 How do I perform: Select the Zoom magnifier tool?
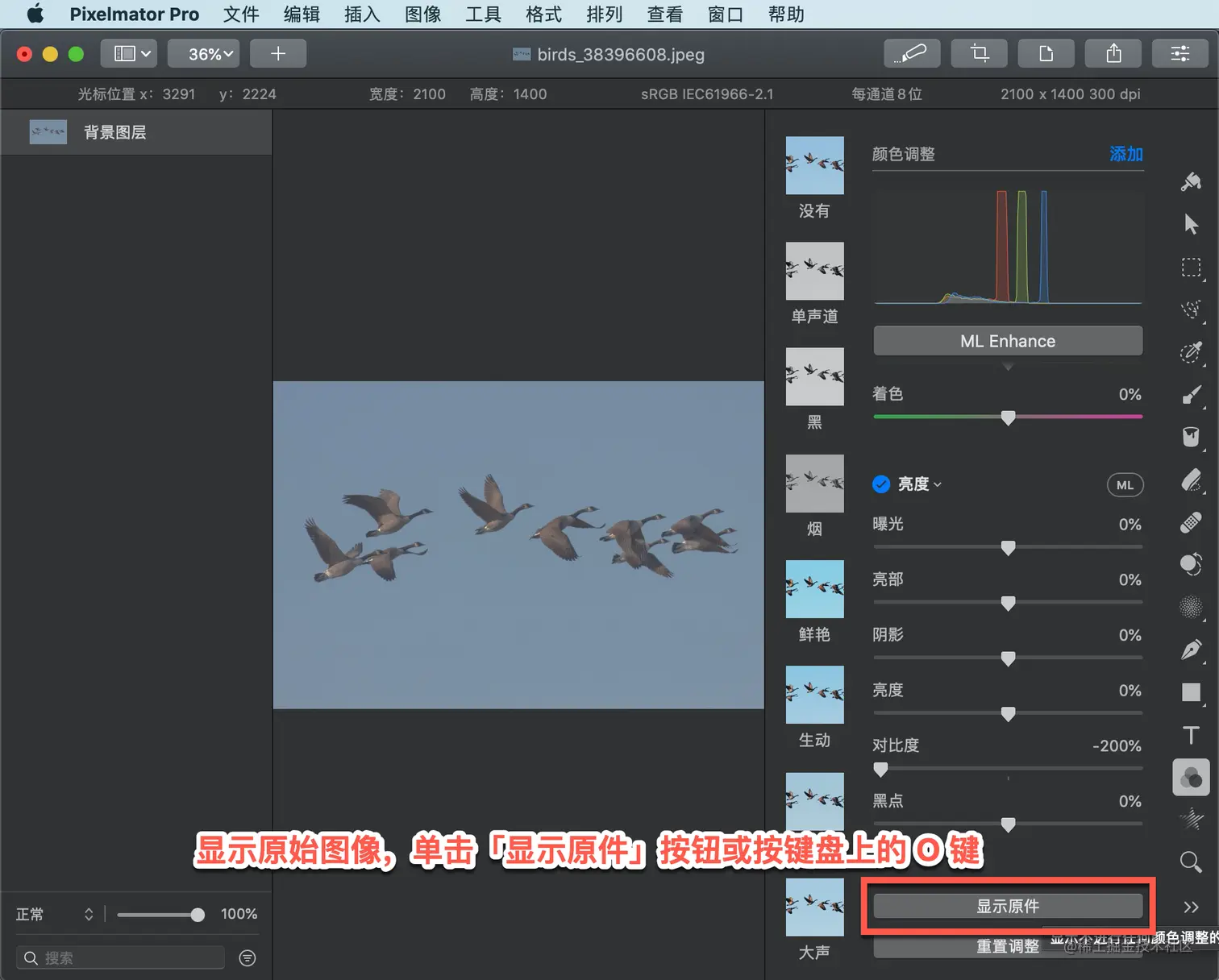[1191, 862]
